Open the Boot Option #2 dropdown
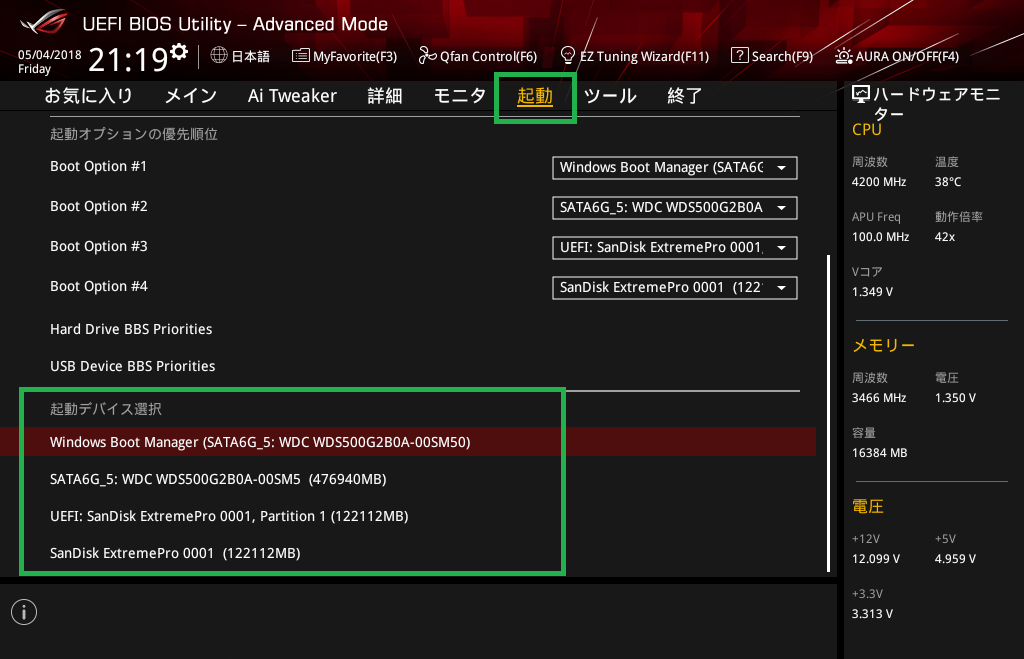 675,208
